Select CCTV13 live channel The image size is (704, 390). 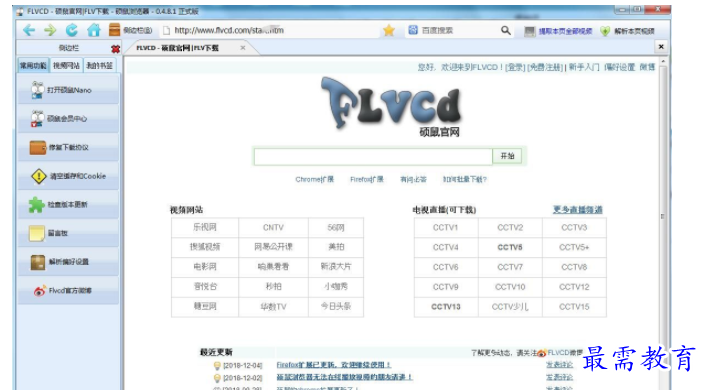click(446, 307)
